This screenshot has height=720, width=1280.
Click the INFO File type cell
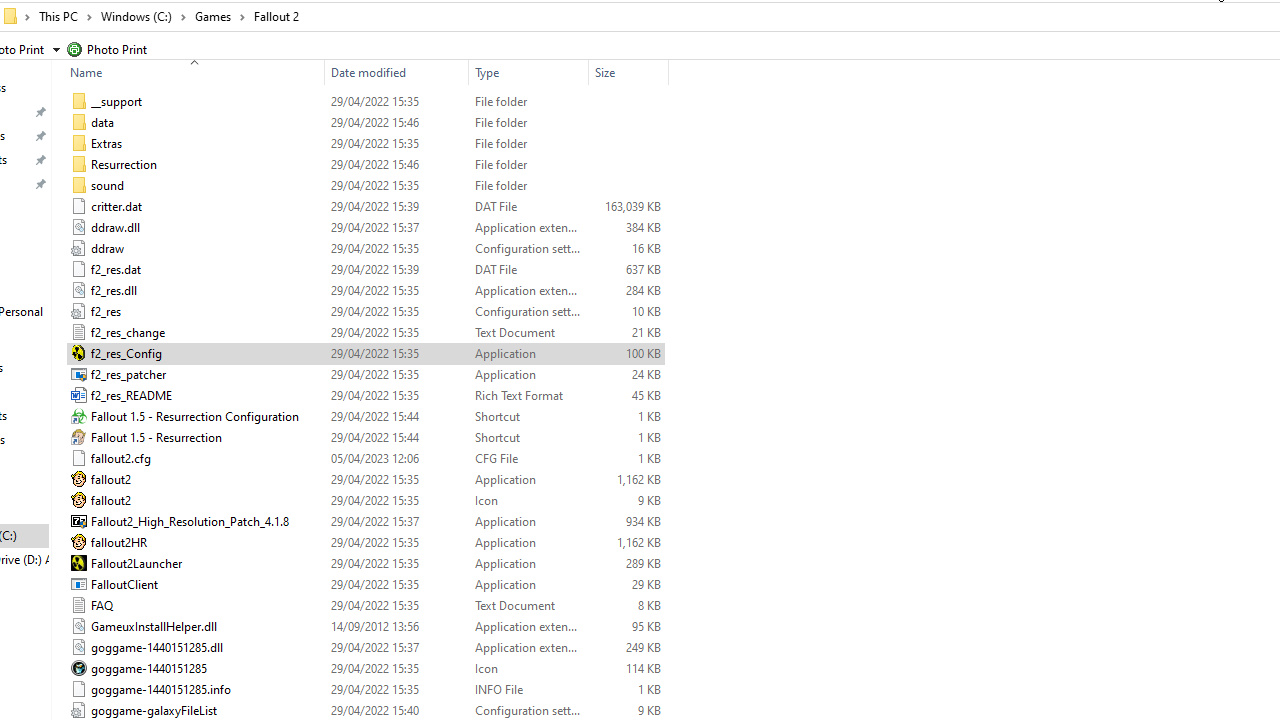tap(499, 689)
